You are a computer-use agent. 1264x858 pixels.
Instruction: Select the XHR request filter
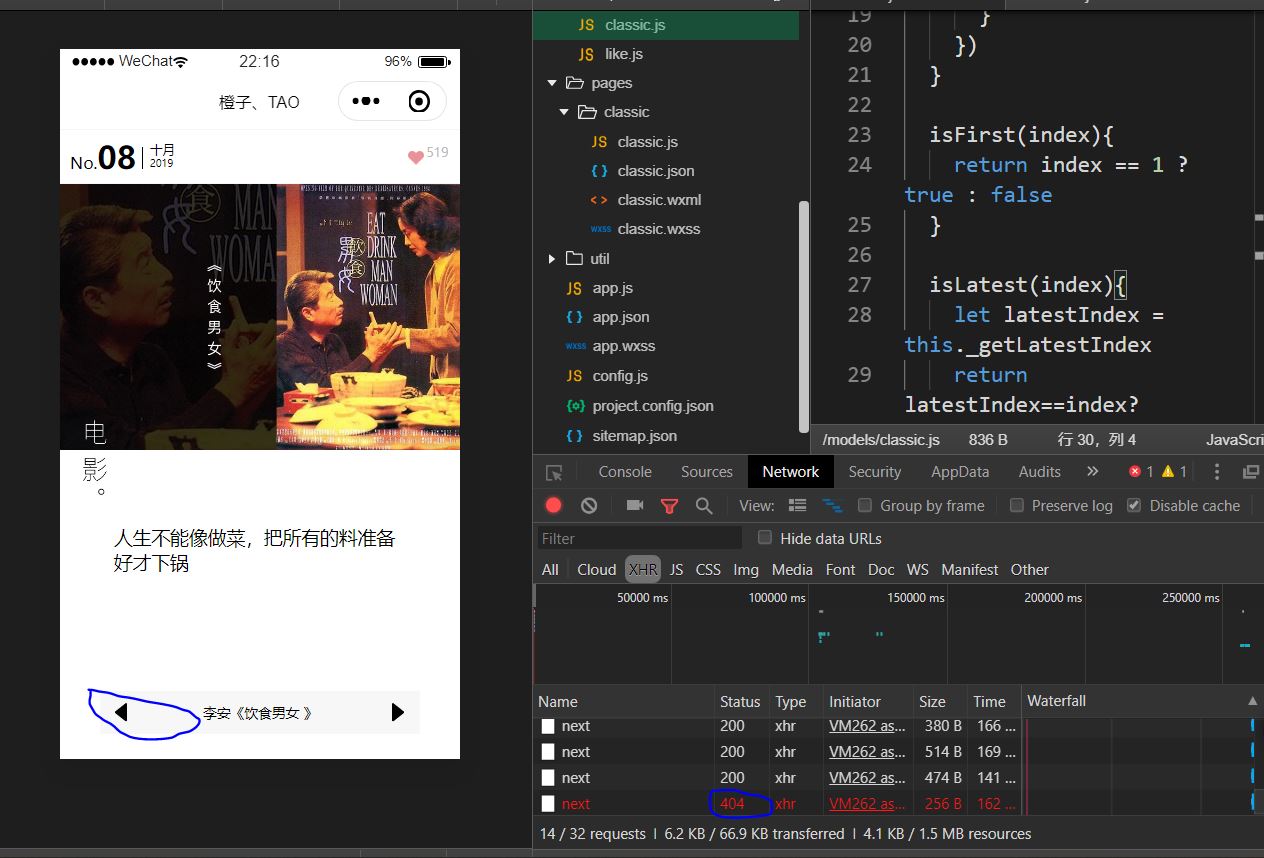point(643,569)
